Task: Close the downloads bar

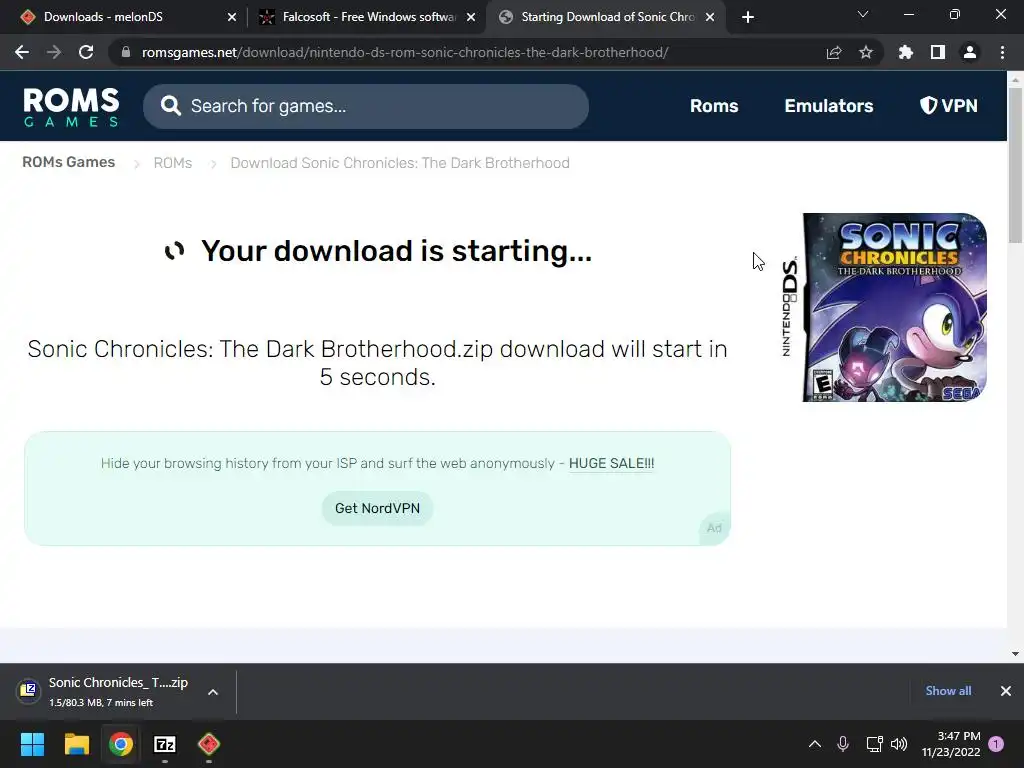Action: click(1006, 691)
